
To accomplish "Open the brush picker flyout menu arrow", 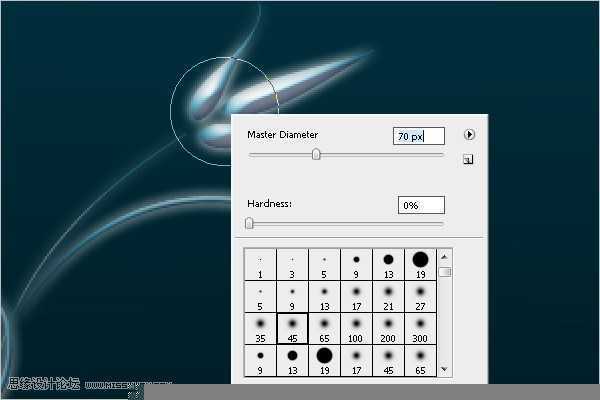I will tap(469, 134).
